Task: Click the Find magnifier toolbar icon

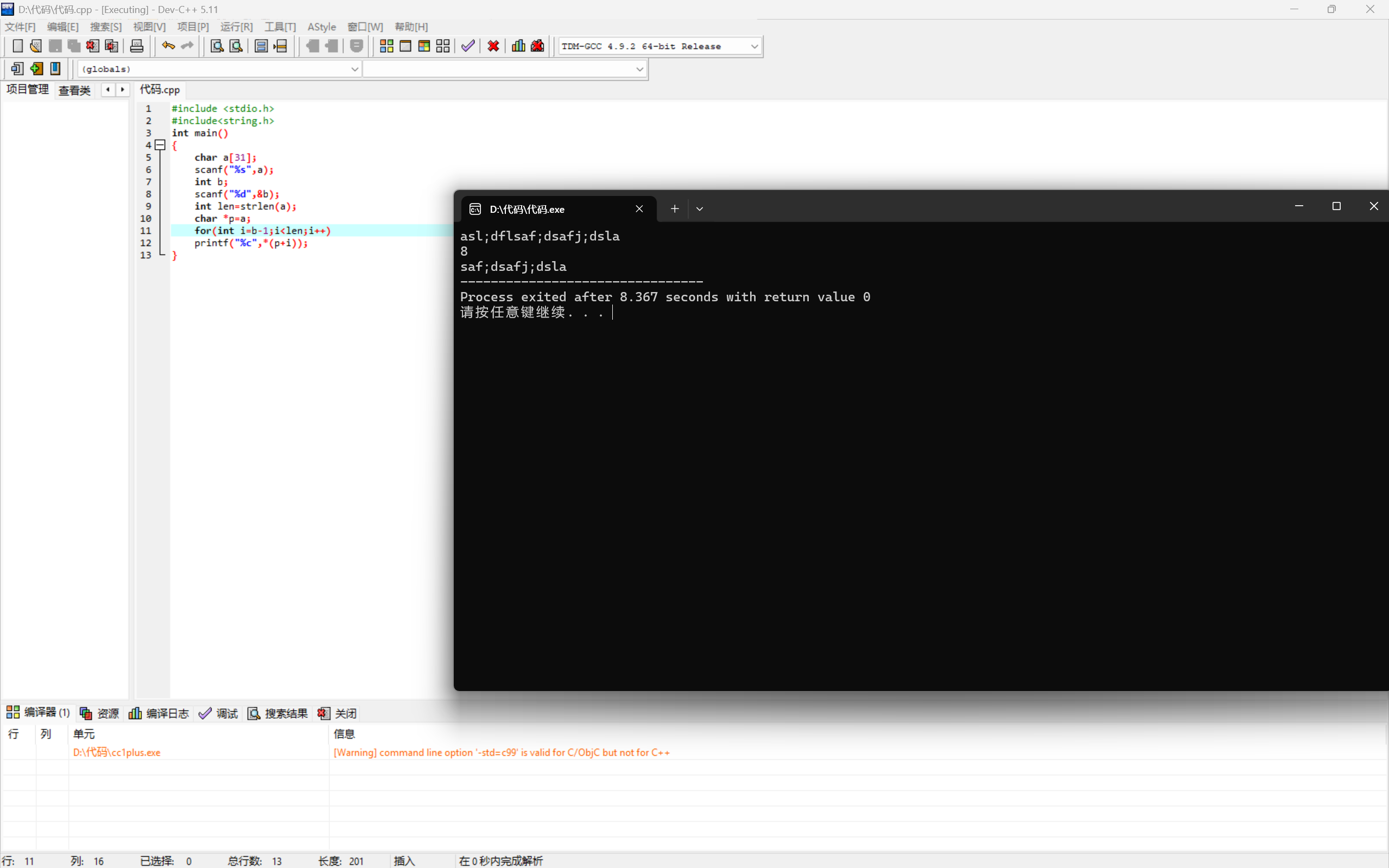Action: (x=217, y=46)
